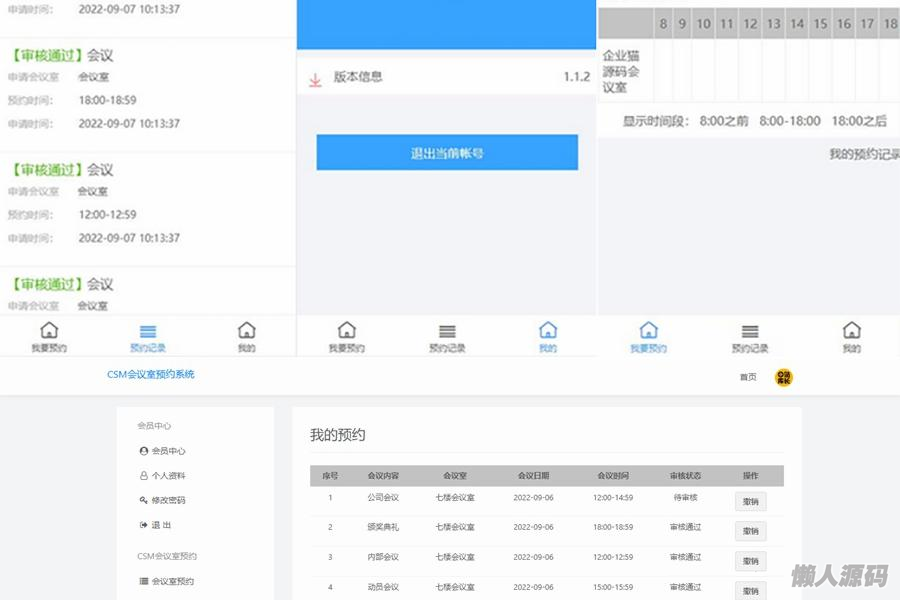Cancel the 内部会议 booking via 撤销
900x600 pixels.
point(750,561)
